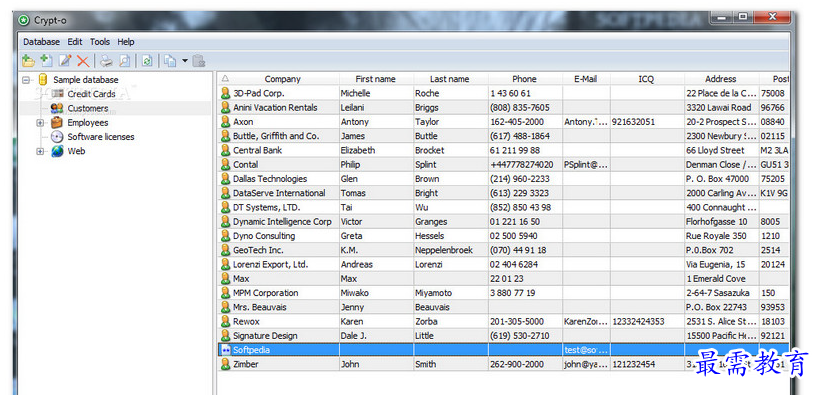This screenshot has width=817, height=395.
Task: Click the first name Miwako
Action: coord(354,292)
